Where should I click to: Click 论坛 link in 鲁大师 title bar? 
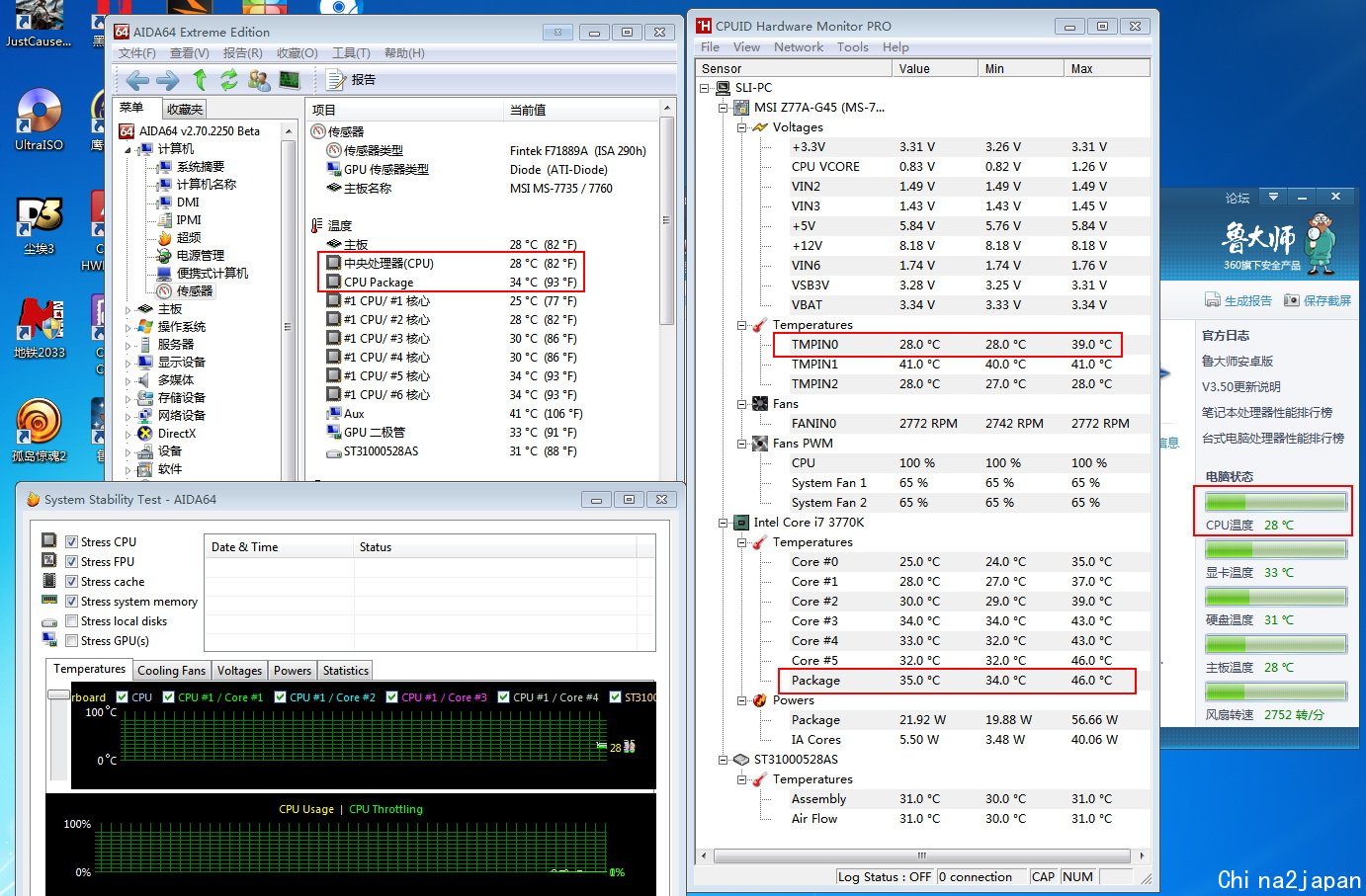(1238, 198)
